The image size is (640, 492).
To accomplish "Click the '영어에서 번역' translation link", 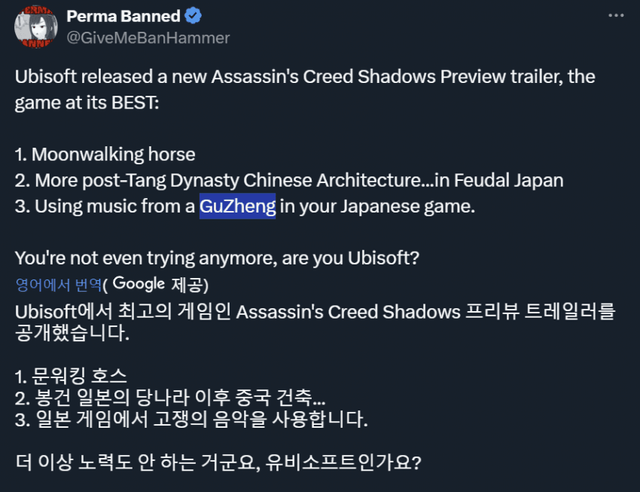I will click(59, 283).
